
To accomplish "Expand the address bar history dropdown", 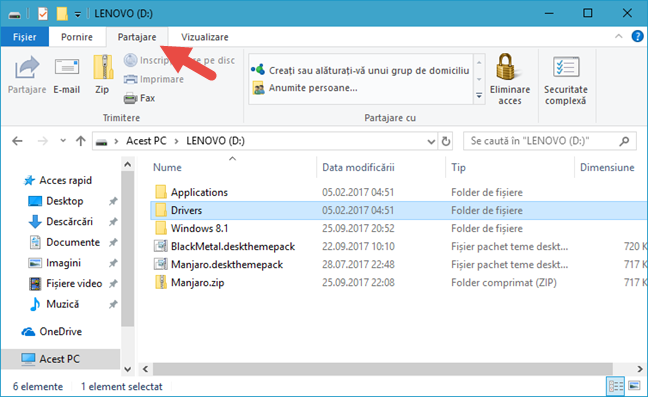I will 431,141.
